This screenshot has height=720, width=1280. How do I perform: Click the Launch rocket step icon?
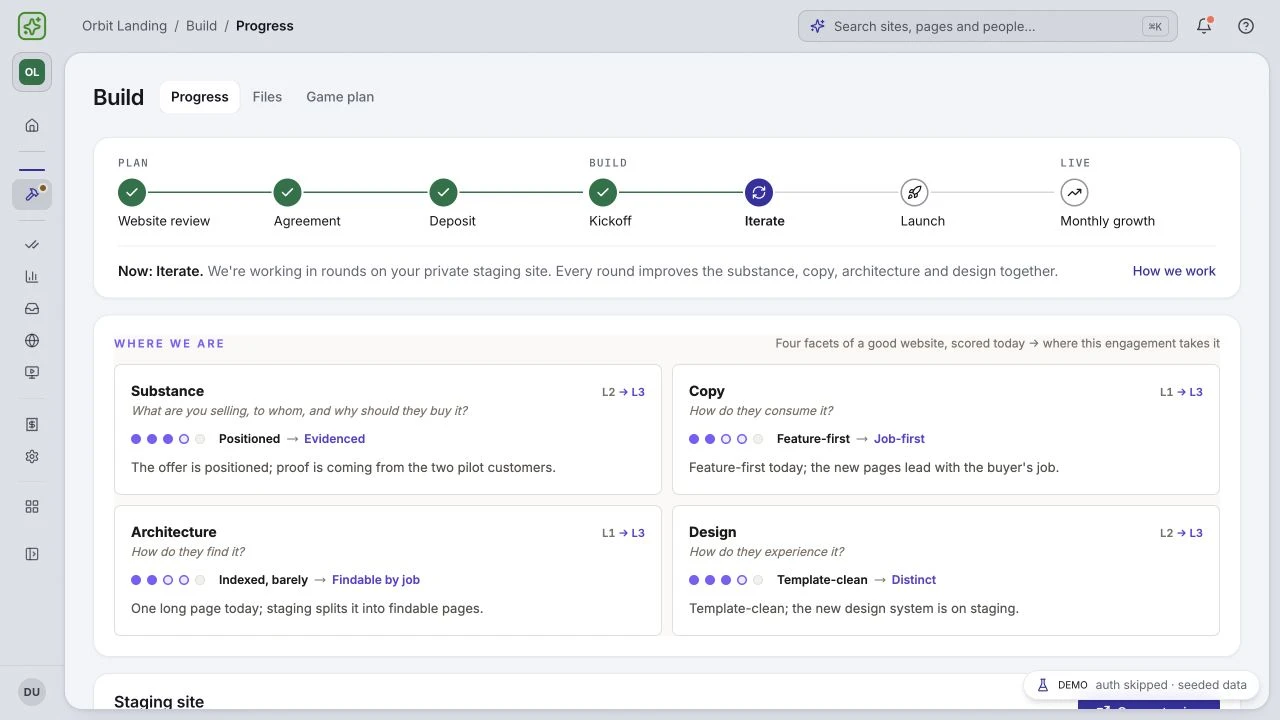tap(914, 192)
